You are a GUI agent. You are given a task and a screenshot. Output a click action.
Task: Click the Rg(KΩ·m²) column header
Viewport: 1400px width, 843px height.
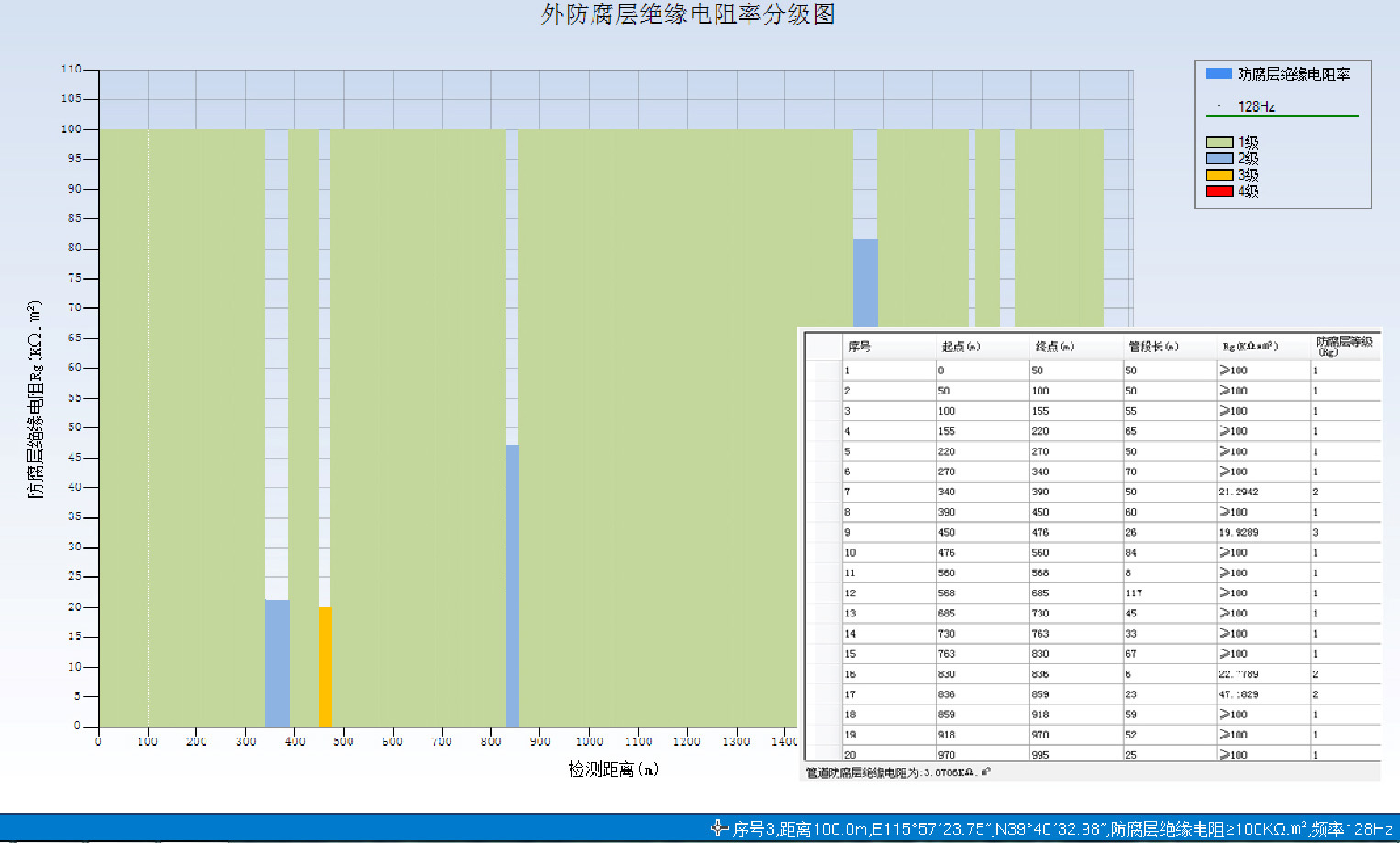[x=1250, y=347]
